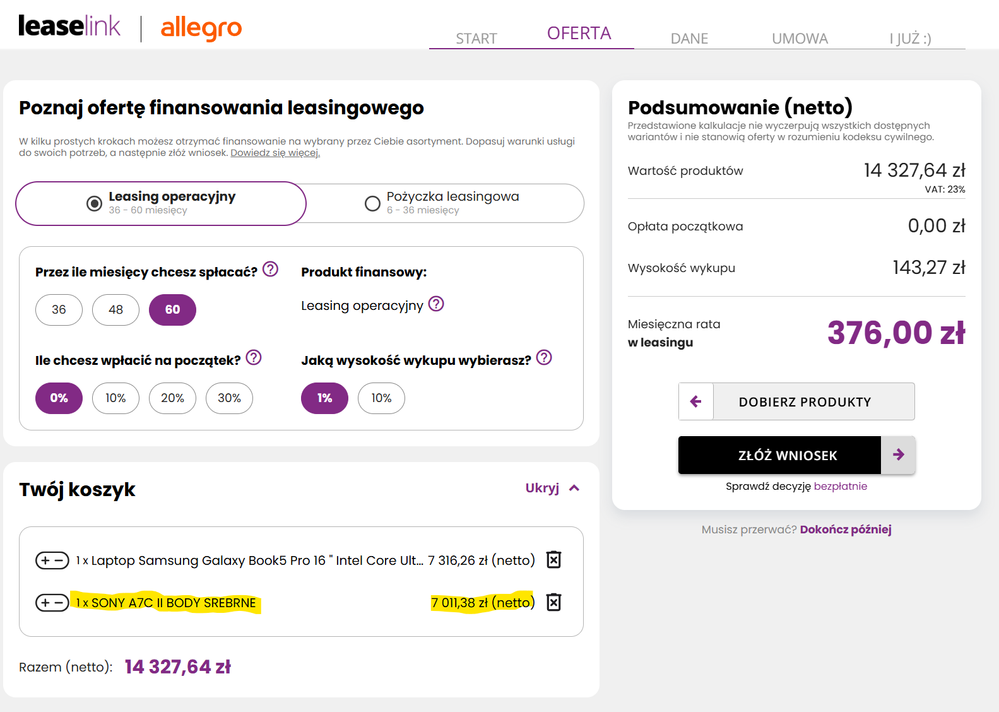Image resolution: width=999 pixels, height=712 pixels.
Task: Pick 20% initial payment option
Action: [x=173, y=398]
